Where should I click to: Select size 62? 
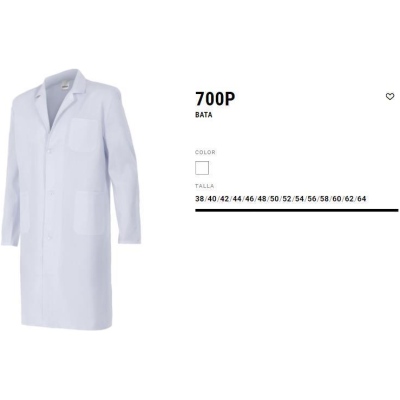349,199
